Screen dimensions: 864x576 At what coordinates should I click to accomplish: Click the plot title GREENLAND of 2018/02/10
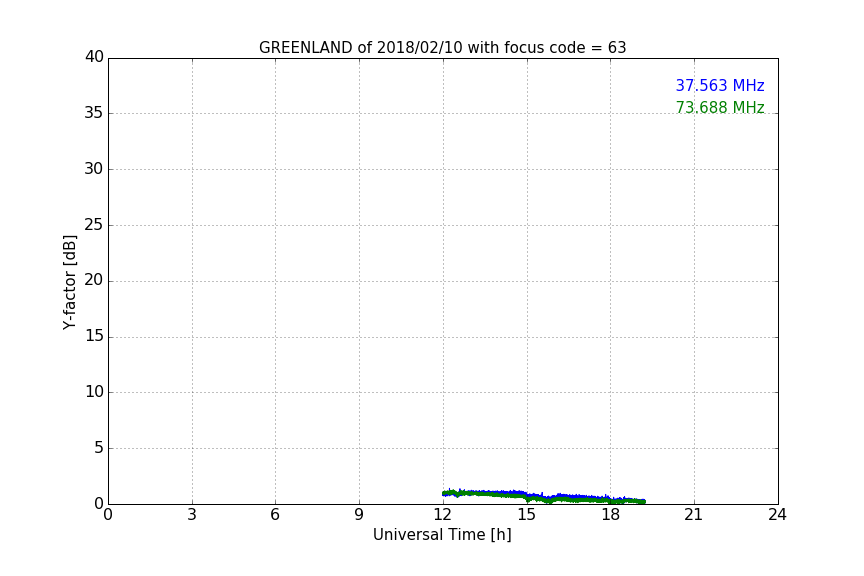pyautogui.click(x=442, y=48)
